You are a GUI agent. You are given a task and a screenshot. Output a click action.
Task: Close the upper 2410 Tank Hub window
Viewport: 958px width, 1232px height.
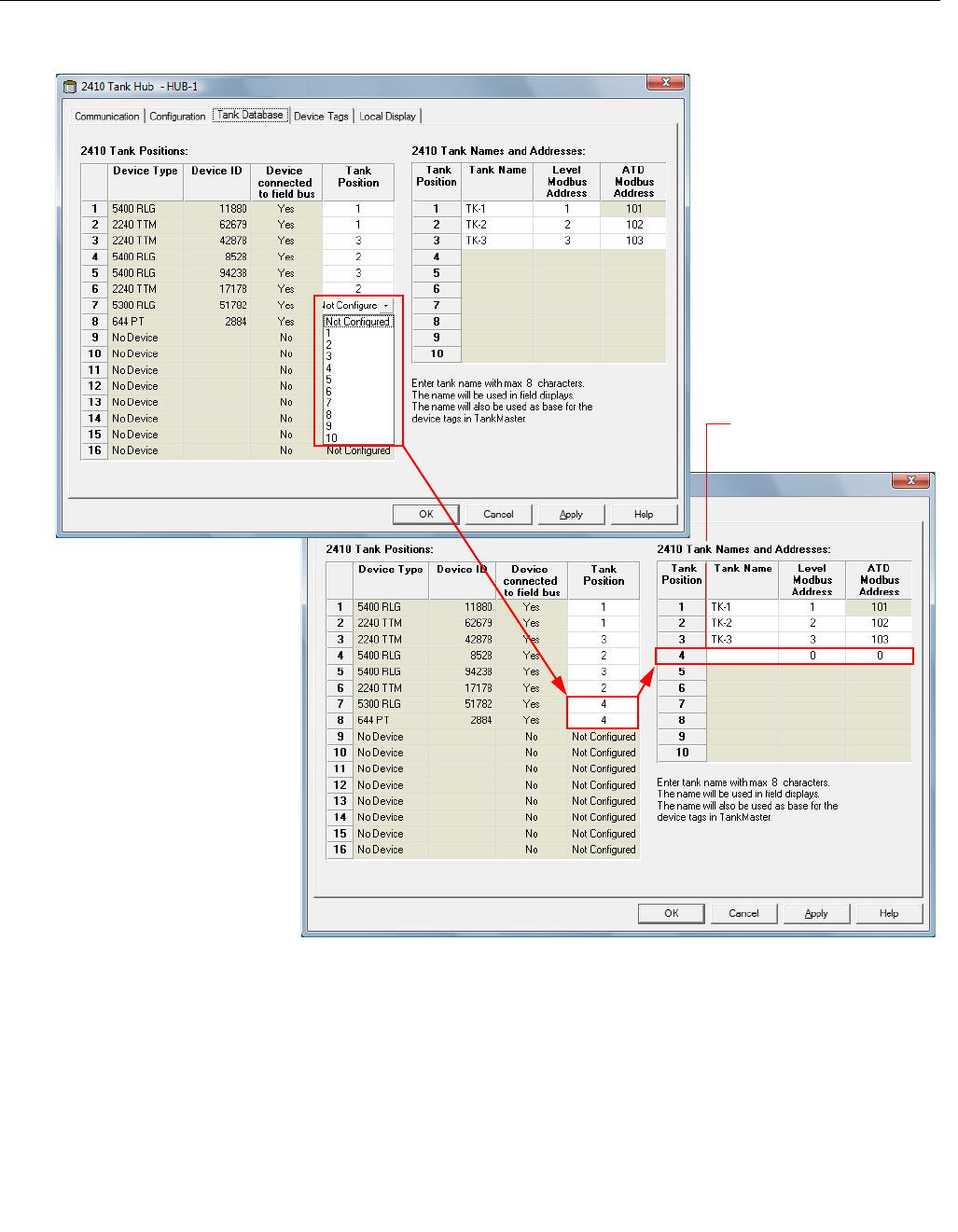coord(666,82)
